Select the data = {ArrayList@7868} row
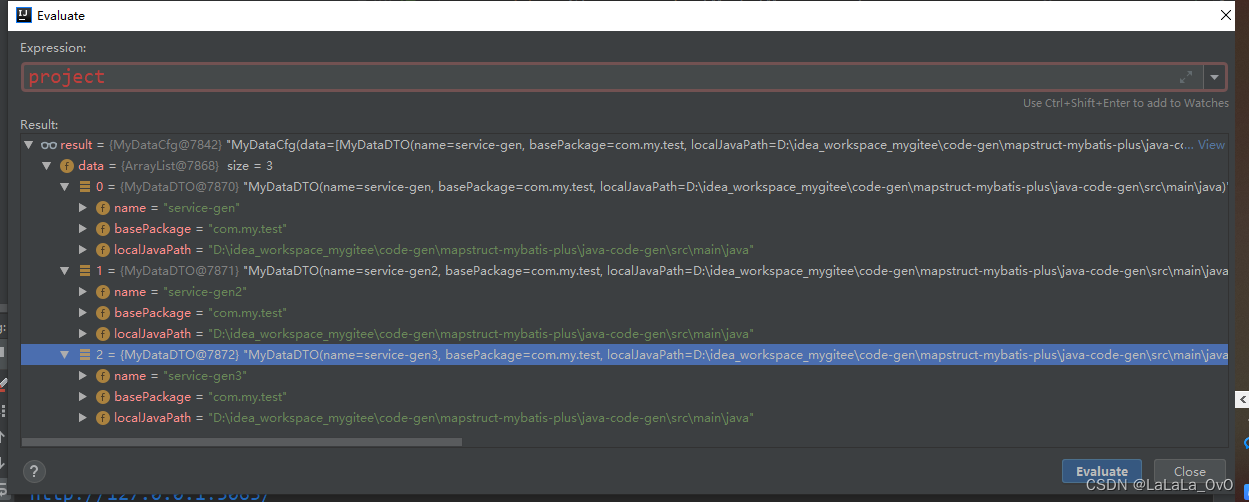Viewport: 1249px width, 502px height. (x=624, y=166)
